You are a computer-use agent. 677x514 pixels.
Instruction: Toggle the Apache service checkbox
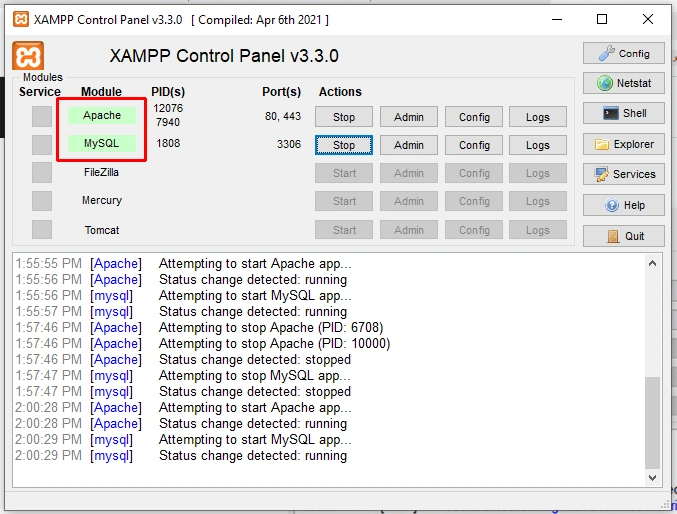(42, 117)
